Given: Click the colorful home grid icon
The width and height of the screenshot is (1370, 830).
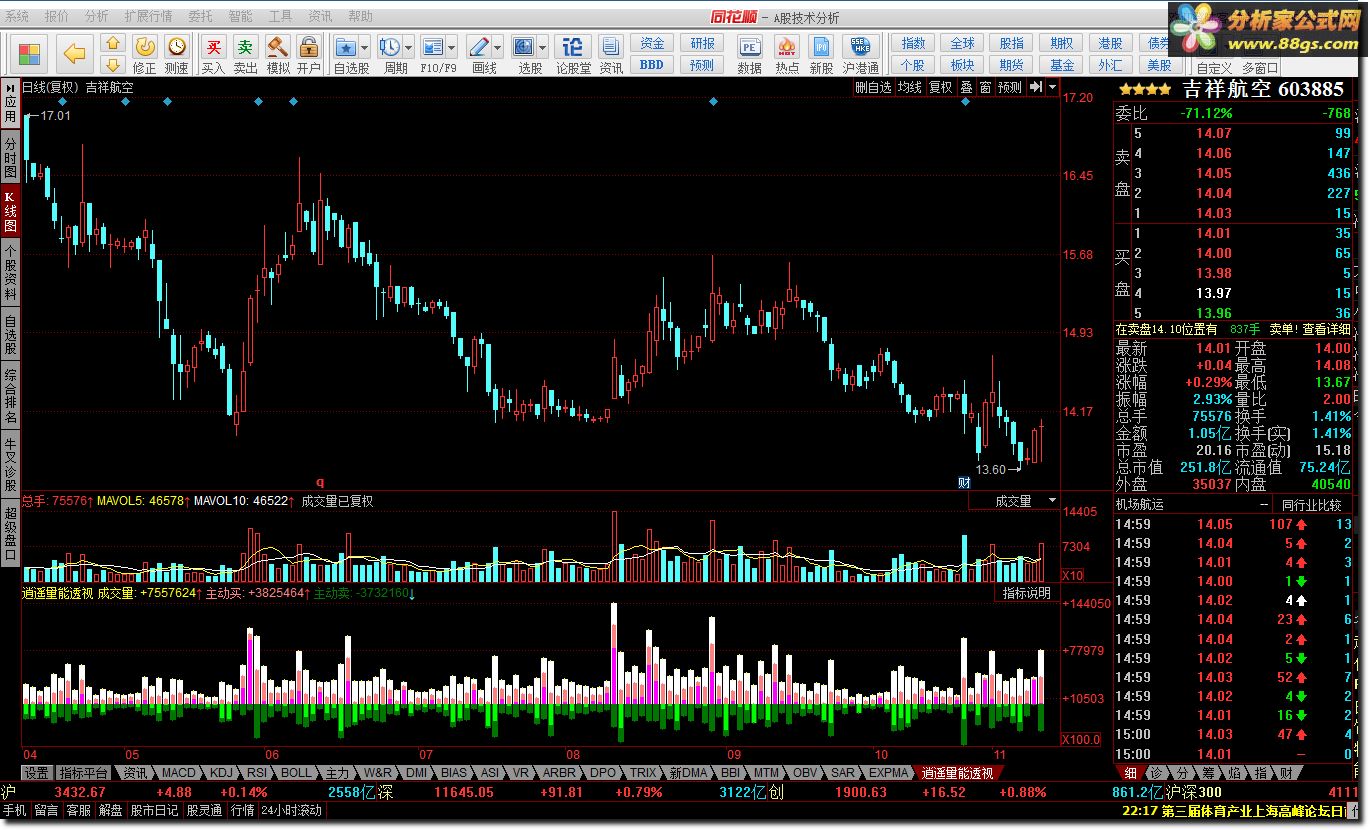Looking at the screenshot, I should [x=29, y=54].
